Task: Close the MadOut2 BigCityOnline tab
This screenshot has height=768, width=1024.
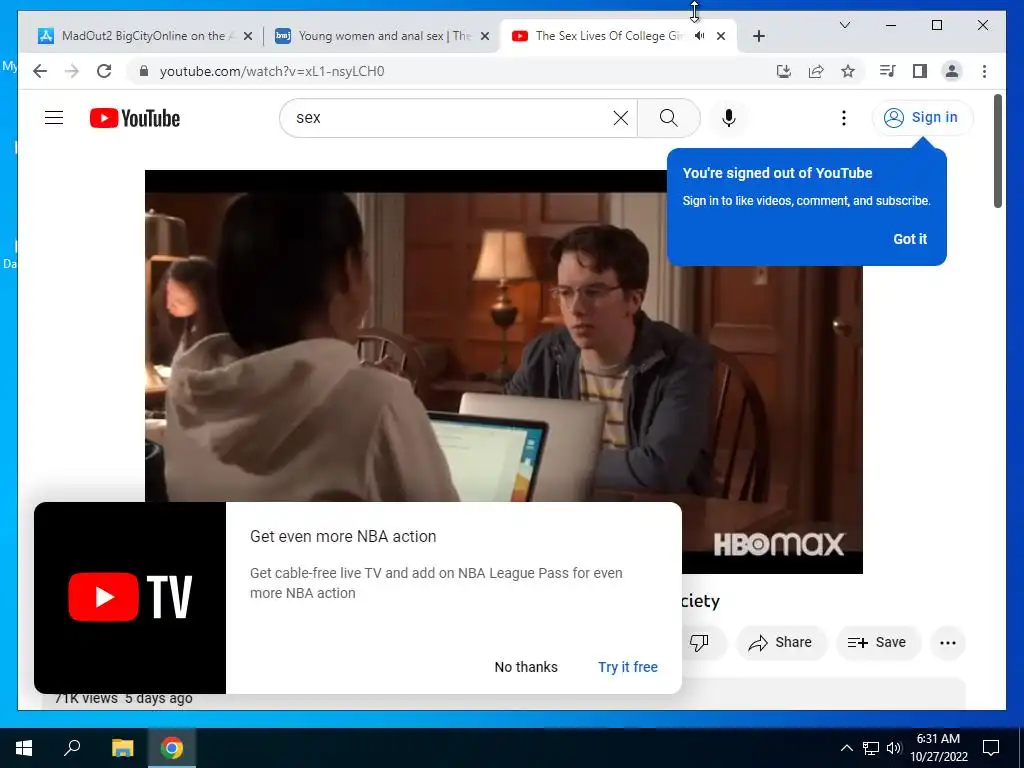Action: (248, 36)
